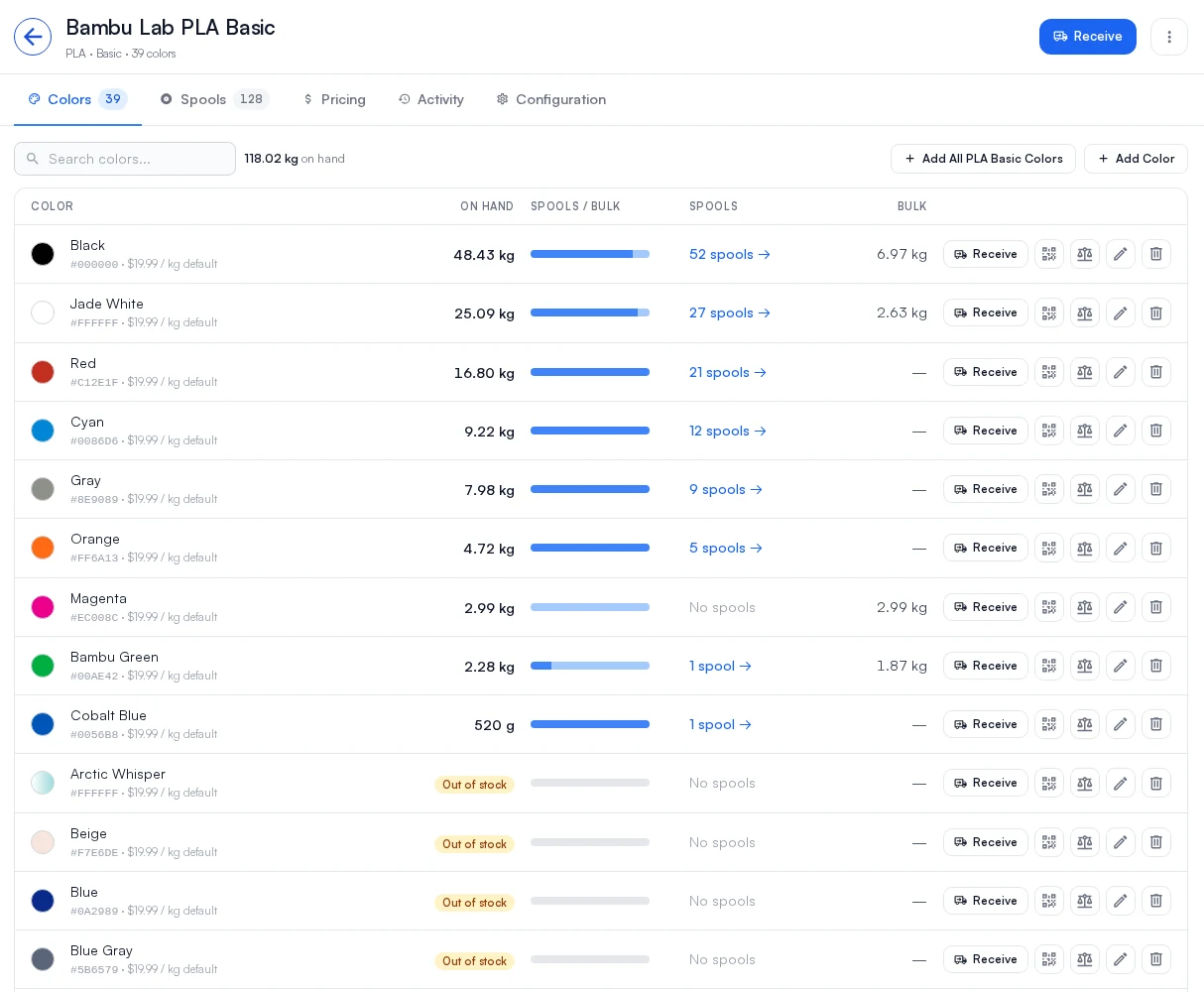Edit Cobalt Blue with the pencil icon
The image size is (1204, 992).
(x=1121, y=724)
